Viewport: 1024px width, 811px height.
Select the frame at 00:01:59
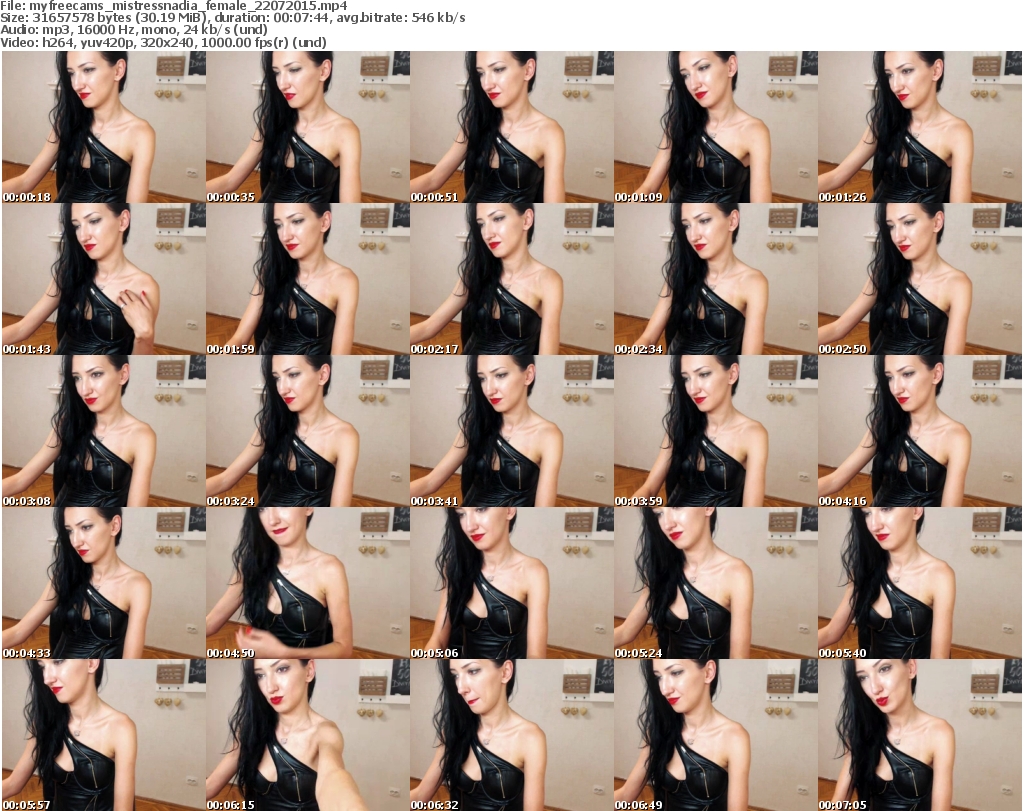[308, 279]
